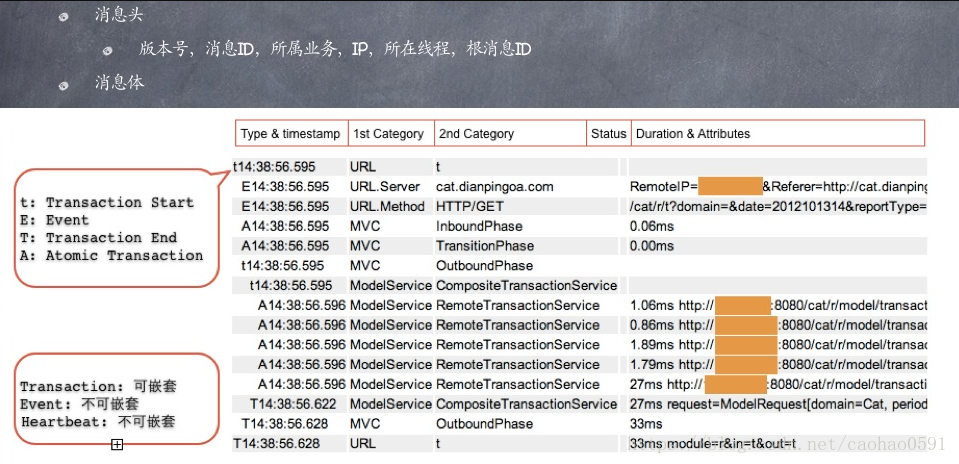Select the 'HTTP/GET' cell
This screenshot has width=959, height=464.
click(x=470, y=207)
